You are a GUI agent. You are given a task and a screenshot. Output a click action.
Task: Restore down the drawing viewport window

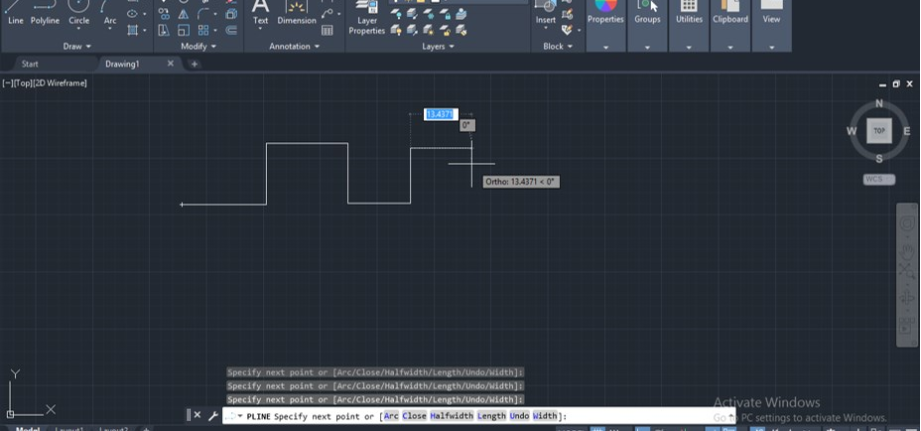click(896, 84)
